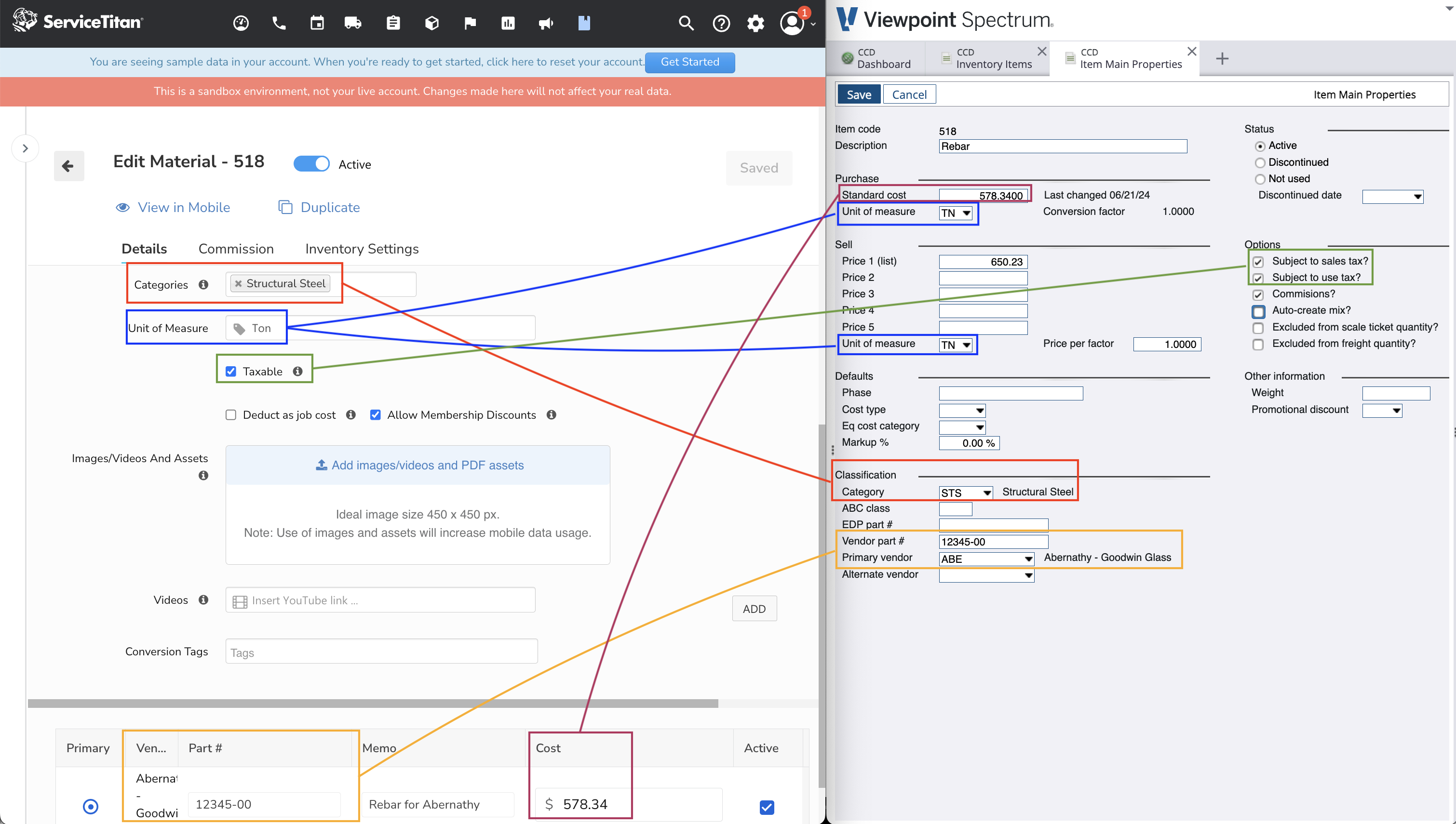This screenshot has width=1456, height=824.
Task: Check Subject to use tax option
Action: click(1258, 277)
